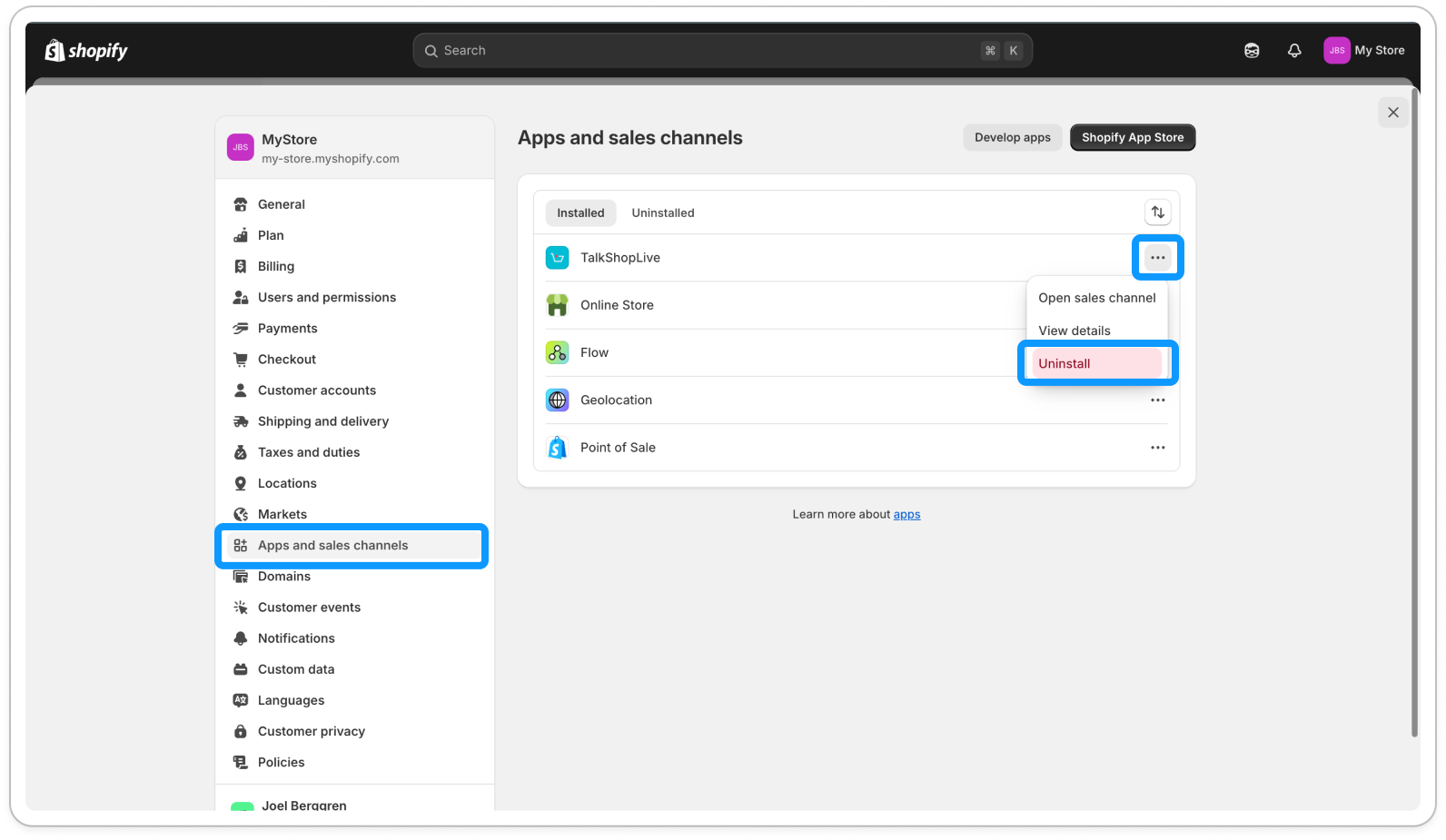The image size is (1446, 840).
Task: Click the Policies icon
Action: (241, 762)
